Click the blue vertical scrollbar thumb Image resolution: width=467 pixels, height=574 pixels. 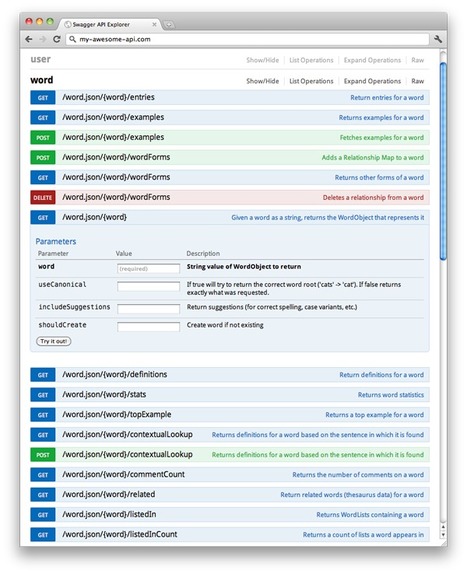coord(443,161)
